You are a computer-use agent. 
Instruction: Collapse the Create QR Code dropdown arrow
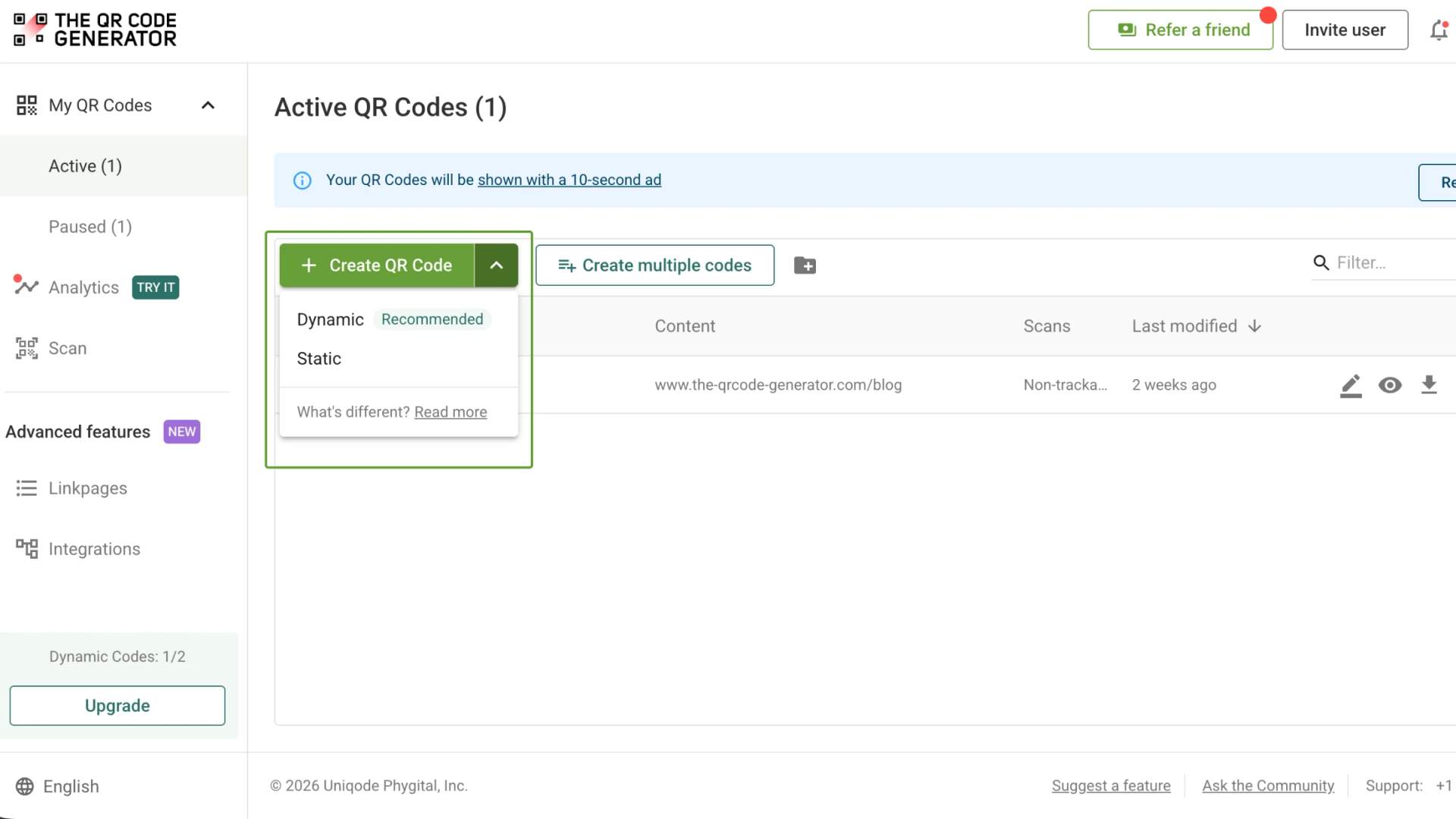pyautogui.click(x=497, y=265)
